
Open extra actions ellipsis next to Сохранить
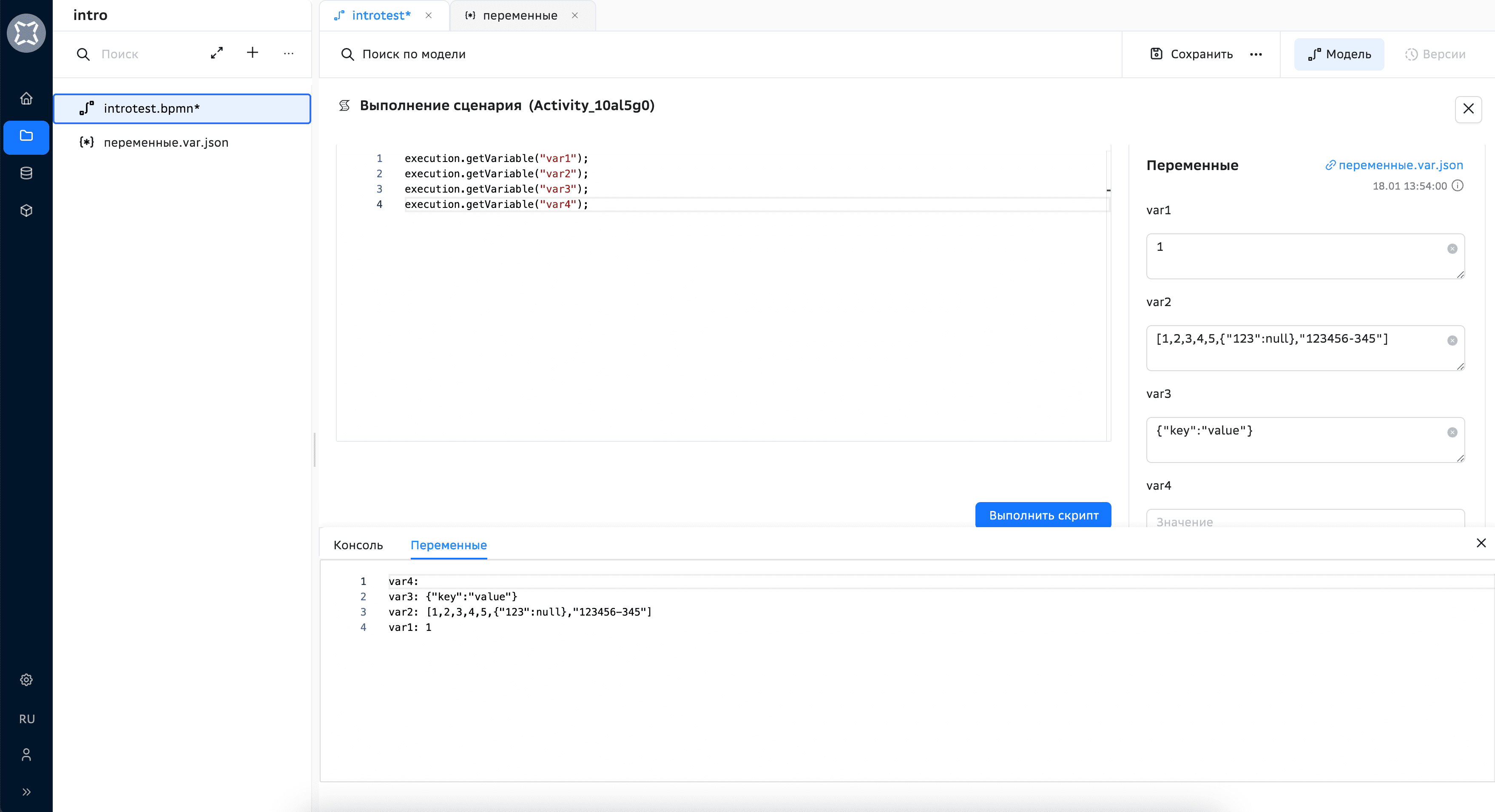(1256, 54)
